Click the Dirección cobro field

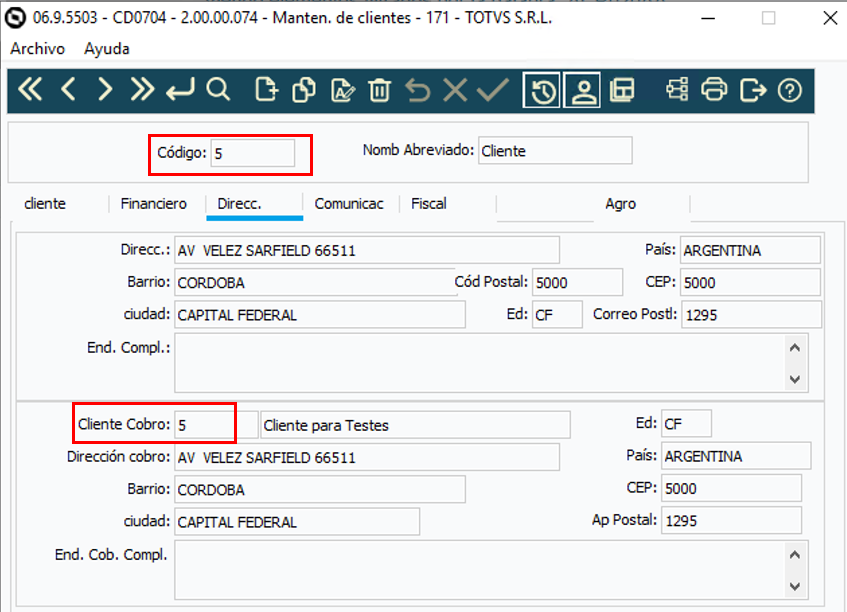tap(367, 457)
